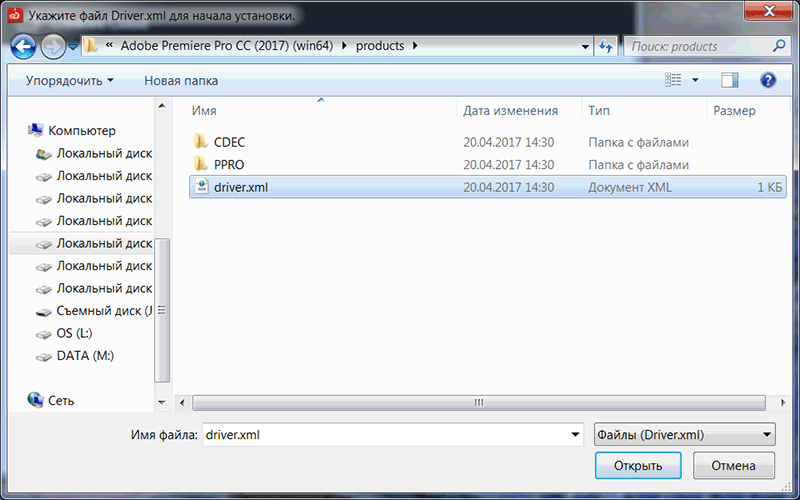Click the 'driver.xml' file name in list

coord(241,187)
